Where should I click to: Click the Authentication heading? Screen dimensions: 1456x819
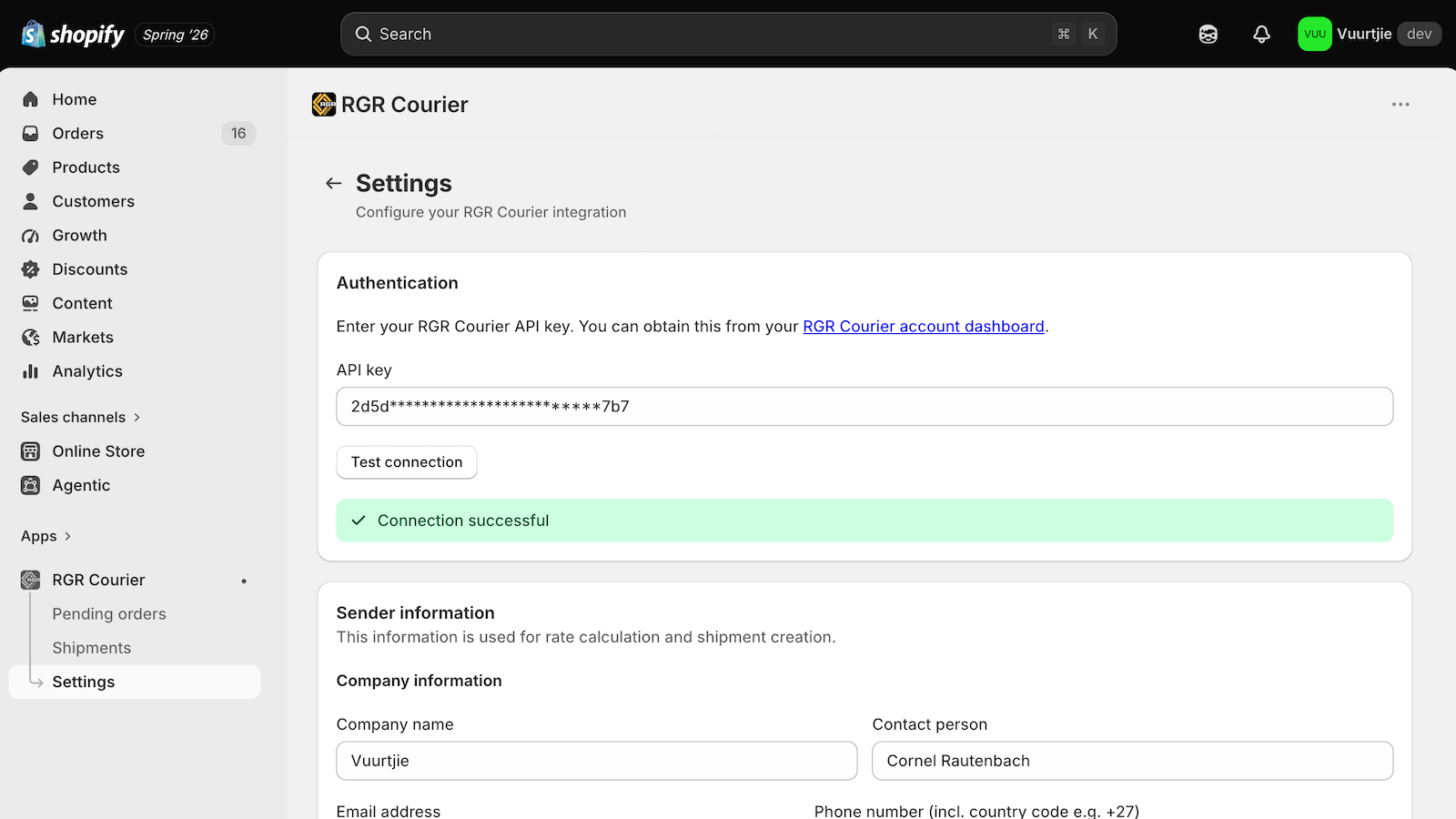(x=398, y=283)
